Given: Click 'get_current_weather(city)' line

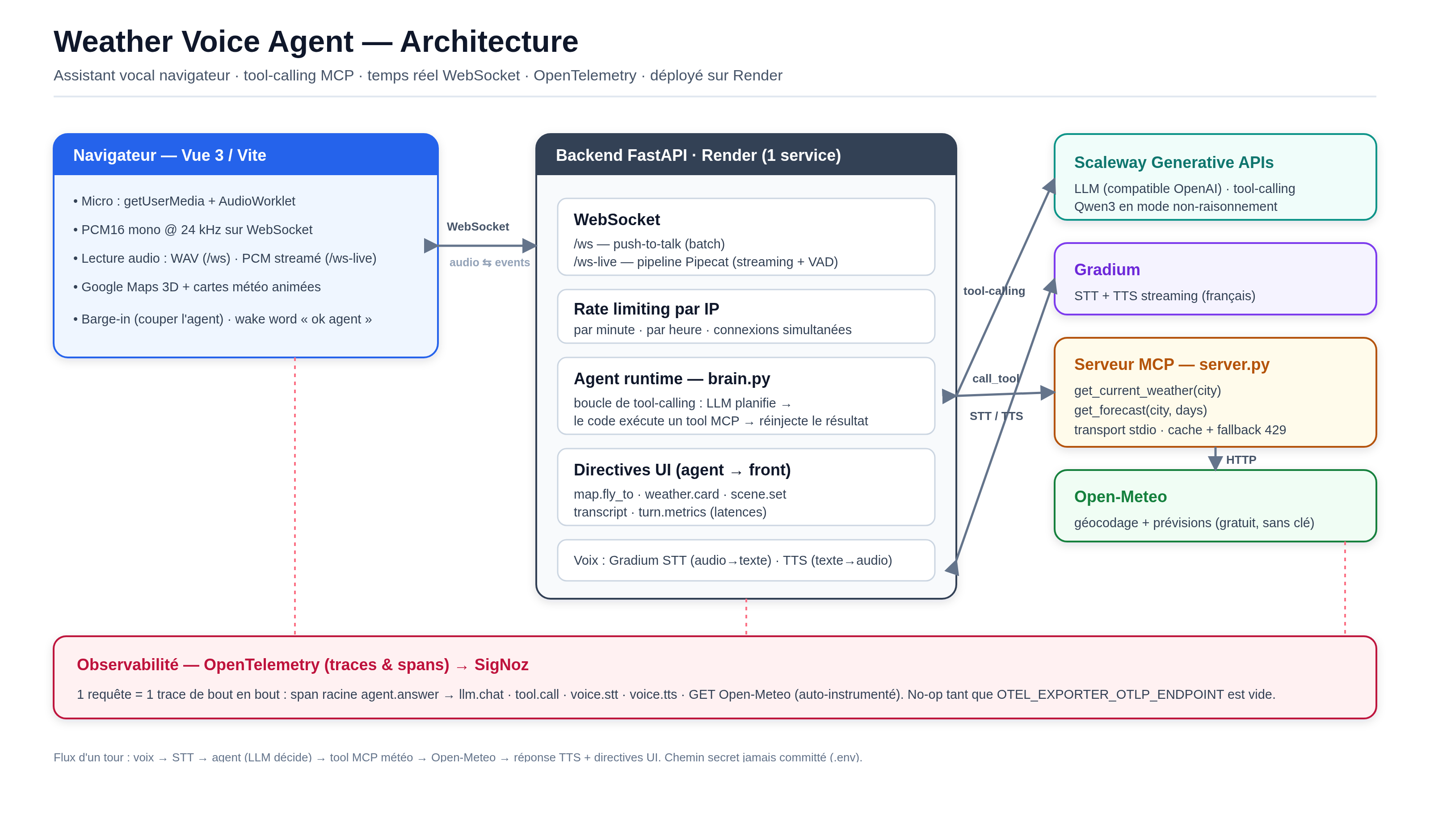Looking at the screenshot, I should click(1147, 391).
